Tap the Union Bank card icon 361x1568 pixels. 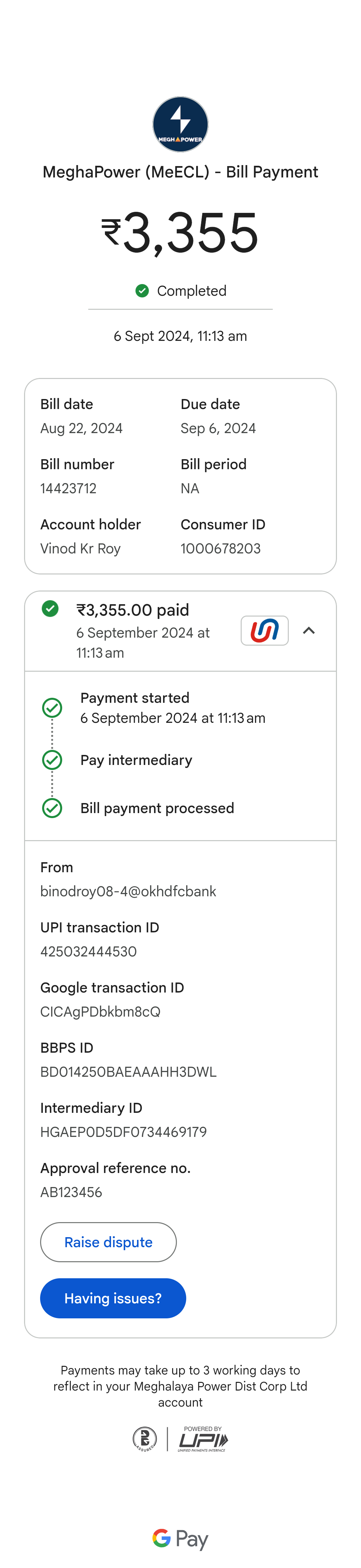click(x=264, y=631)
